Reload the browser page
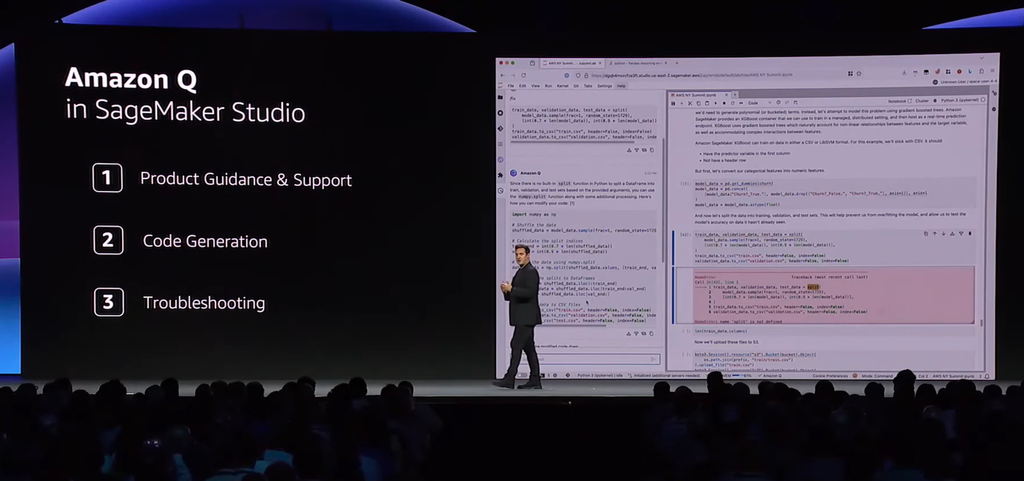This screenshot has width=1024, height=481. 524,76
